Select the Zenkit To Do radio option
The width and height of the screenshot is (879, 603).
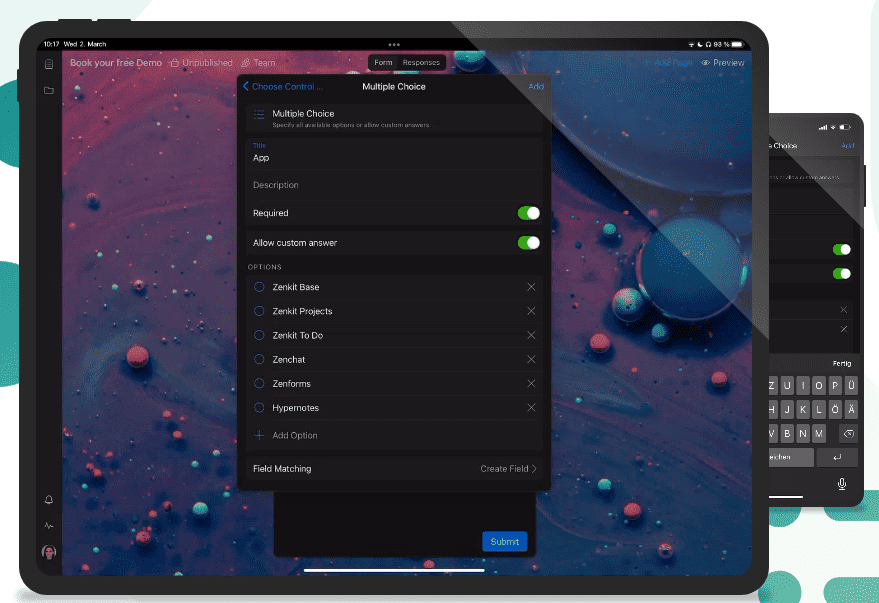(x=259, y=335)
